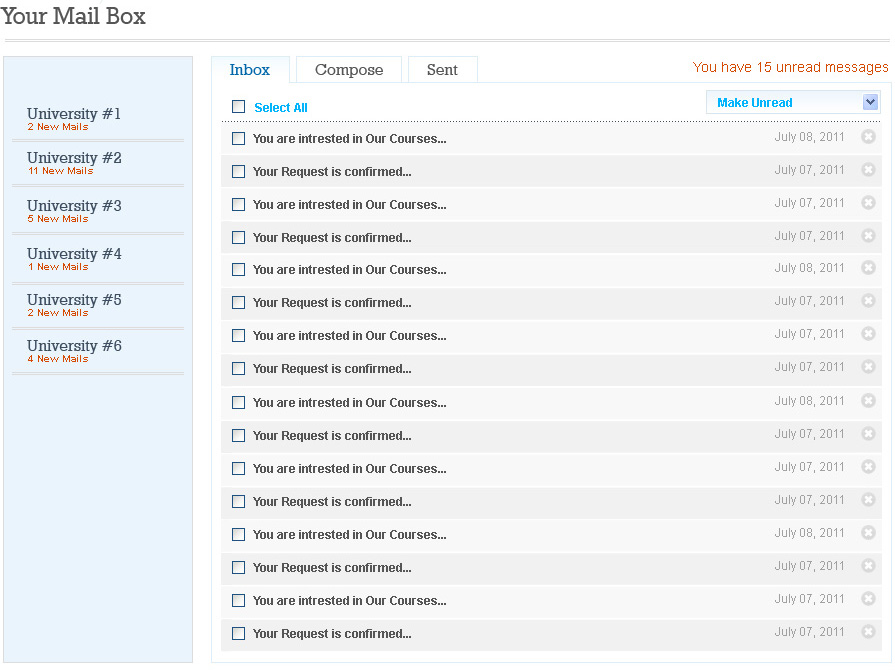Remove the third message using its X icon
The width and height of the screenshot is (895, 670).
868,203
